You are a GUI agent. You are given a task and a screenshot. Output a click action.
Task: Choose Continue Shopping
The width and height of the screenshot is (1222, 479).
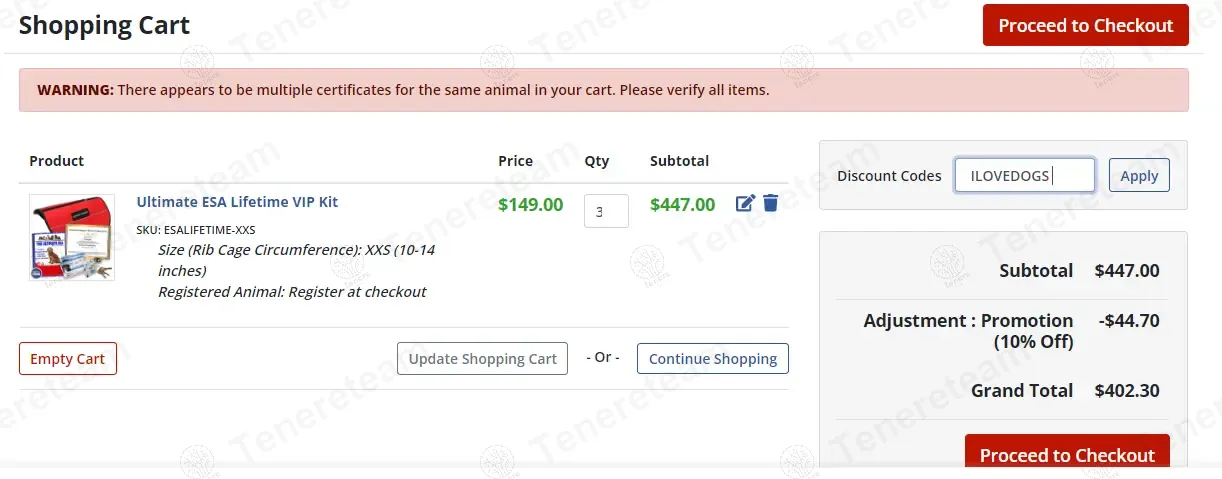click(x=713, y=359)
